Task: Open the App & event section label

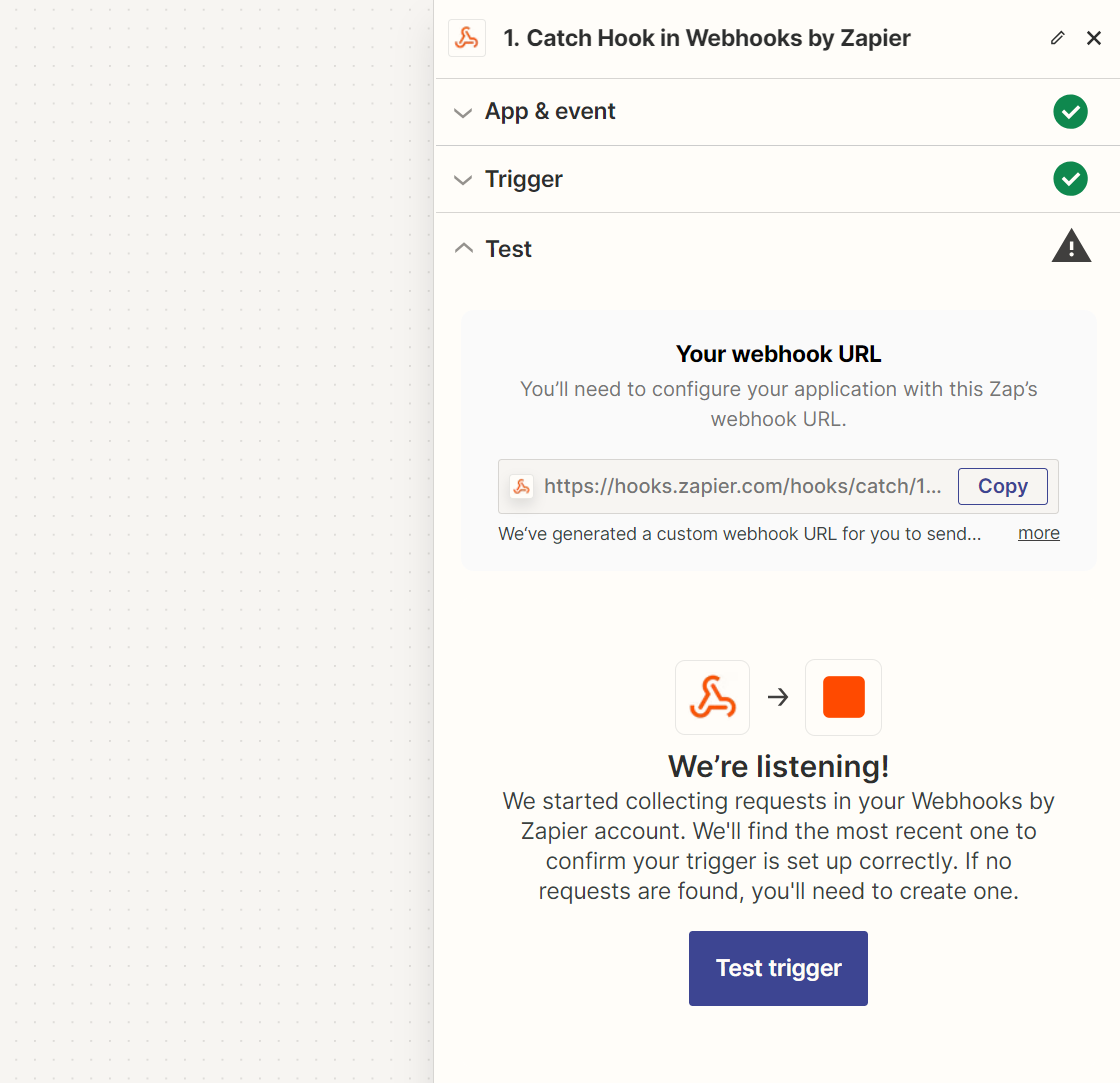Action: (550, 112)
